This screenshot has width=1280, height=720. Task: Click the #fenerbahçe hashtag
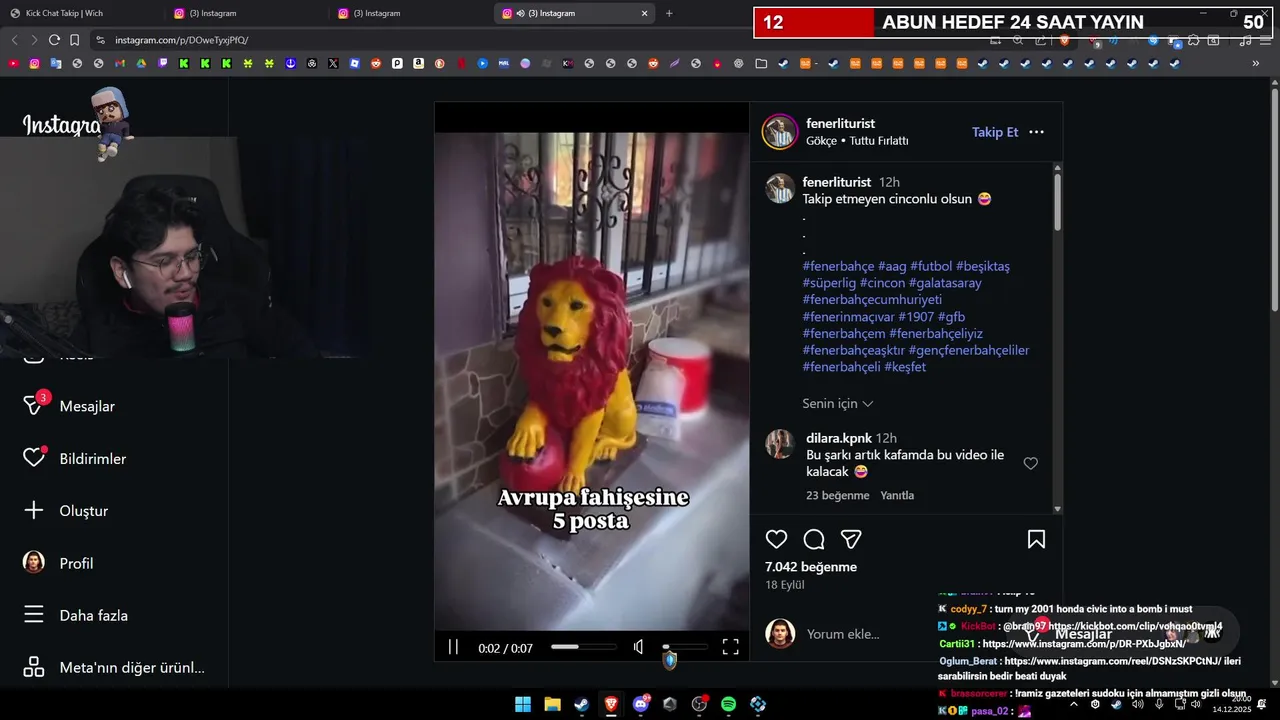coord(838,266)
